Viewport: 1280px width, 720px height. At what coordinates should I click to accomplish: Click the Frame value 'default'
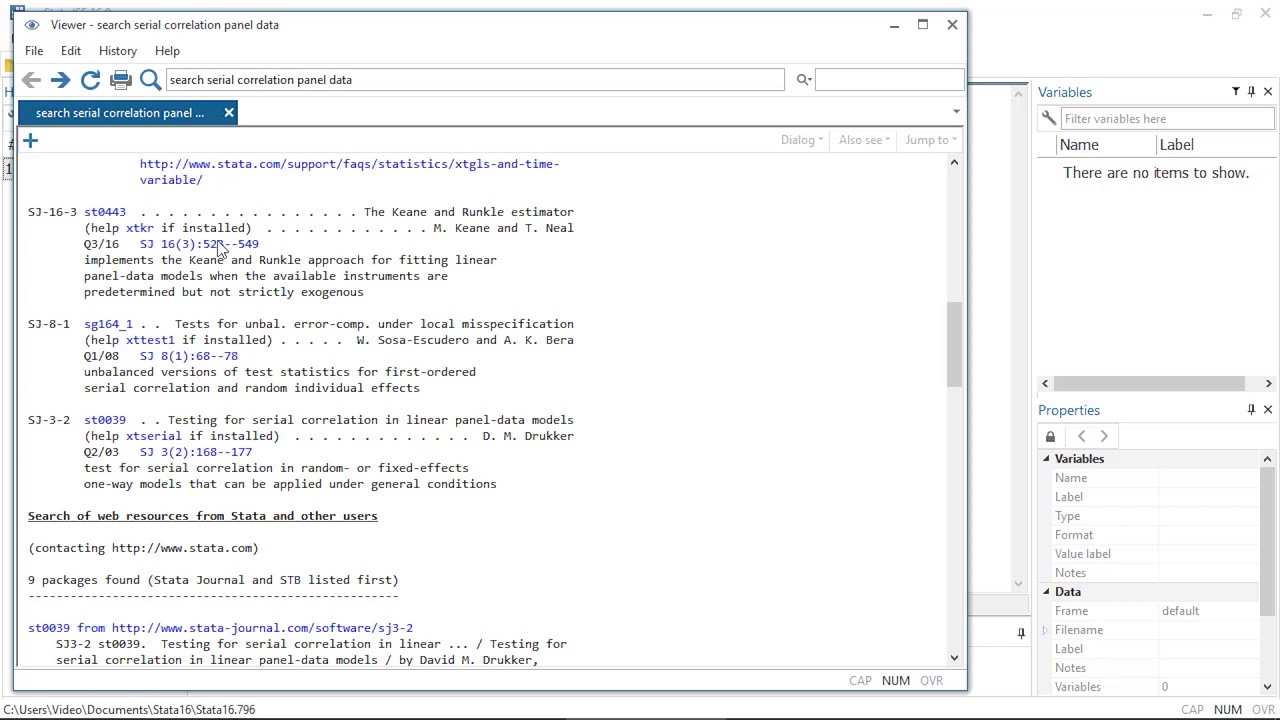1180,611
